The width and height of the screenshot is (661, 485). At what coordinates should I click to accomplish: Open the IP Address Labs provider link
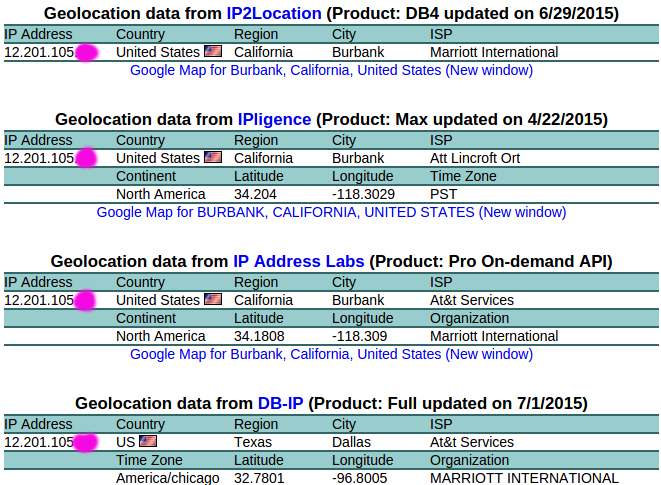pyautogui.click(x=299, y=261)
